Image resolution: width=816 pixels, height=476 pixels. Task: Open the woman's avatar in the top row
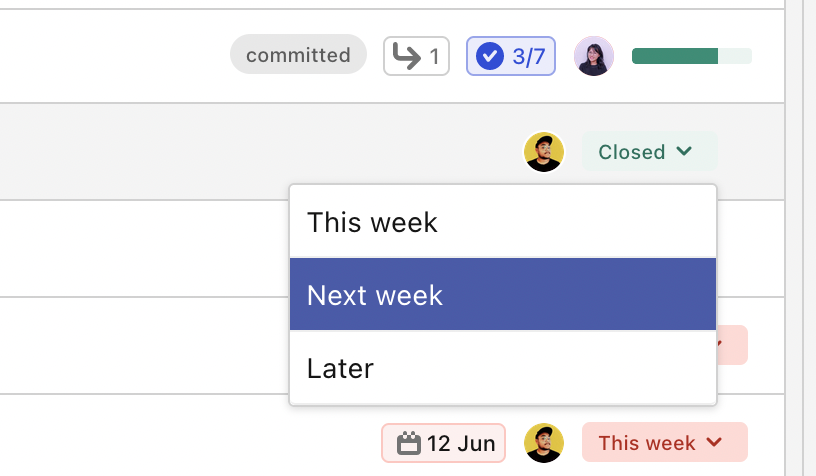(x=594, y=56)
